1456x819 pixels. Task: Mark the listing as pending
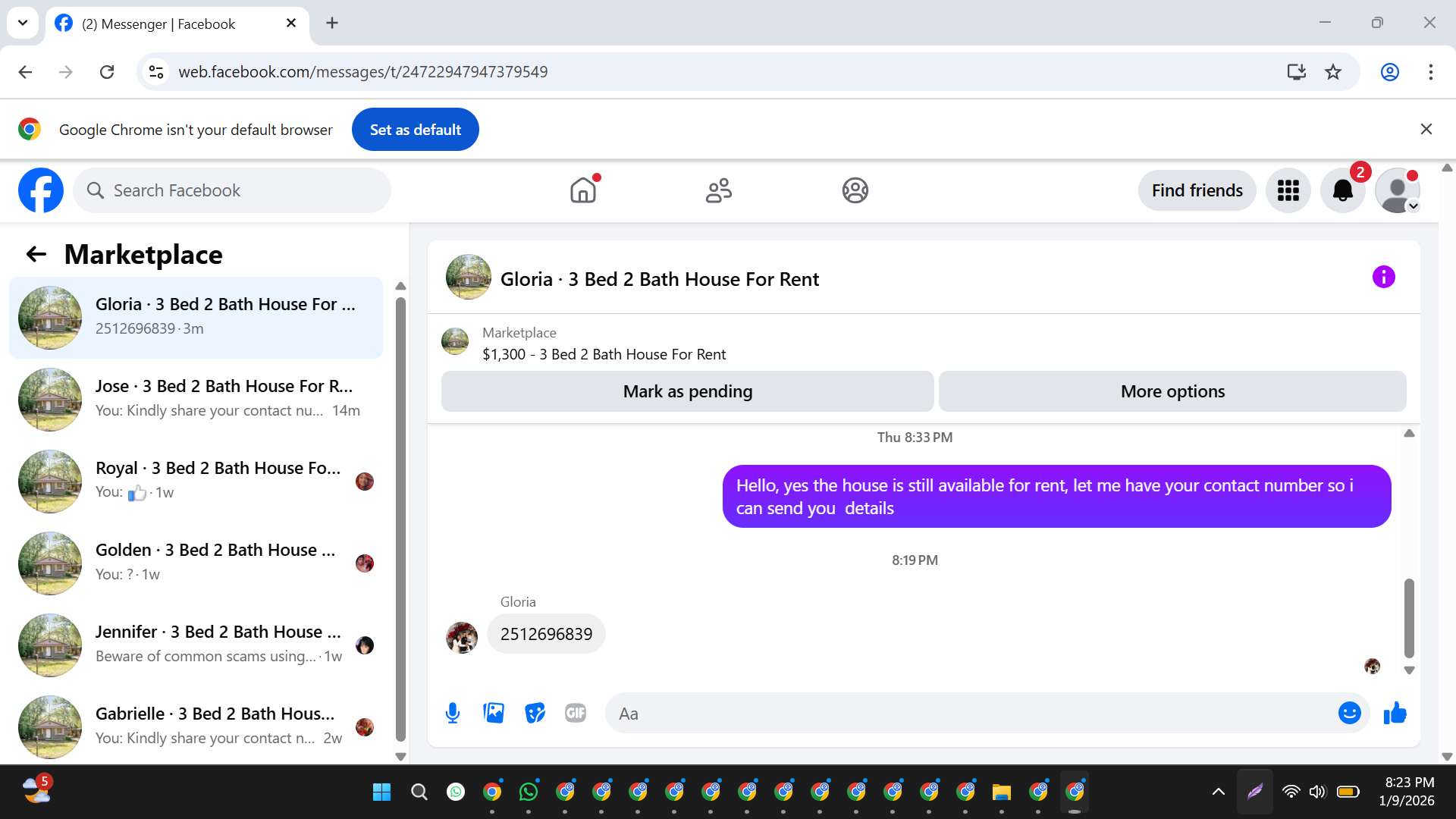pyautogui.click(x=687, y=391)
